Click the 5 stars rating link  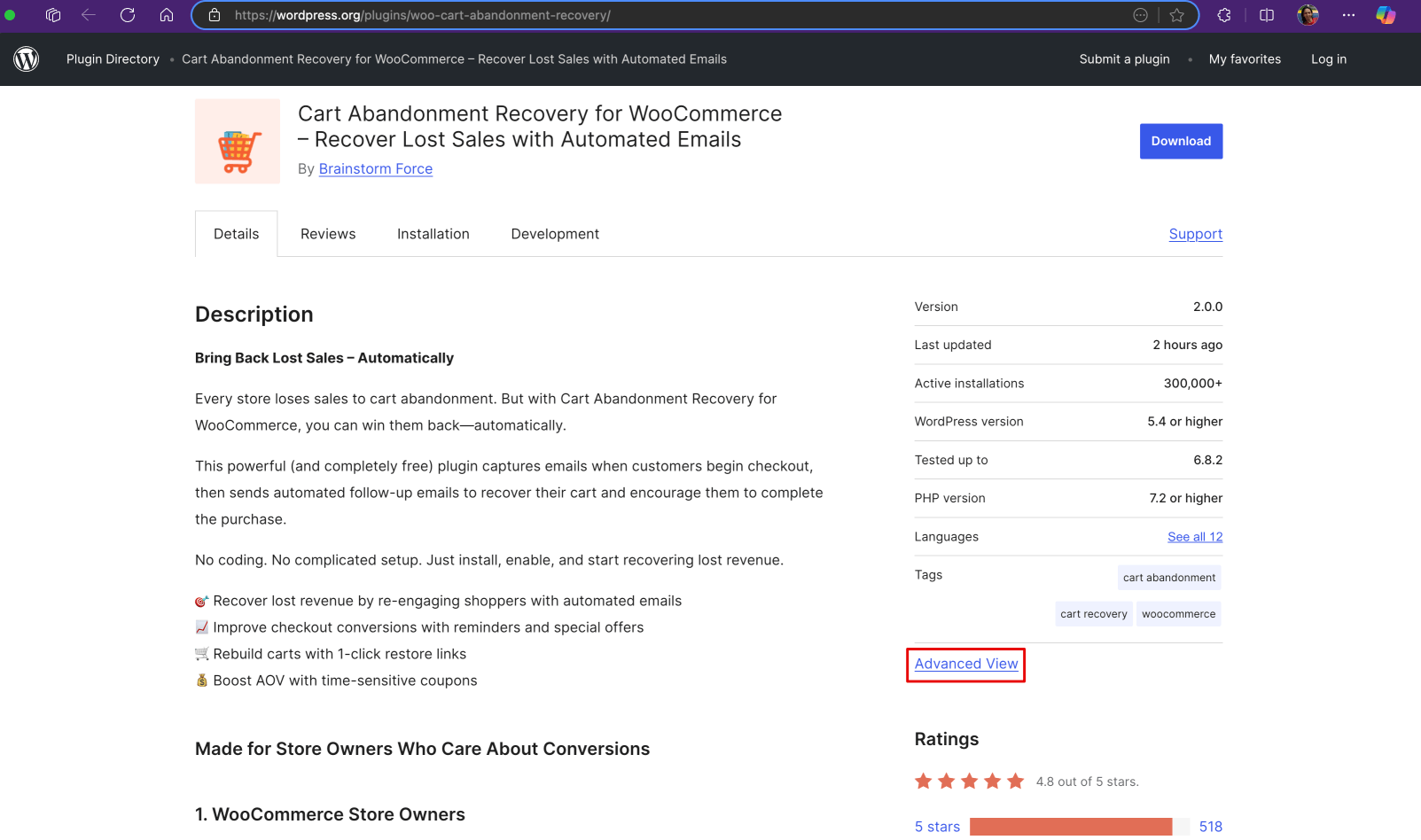[x=937, y=827]
